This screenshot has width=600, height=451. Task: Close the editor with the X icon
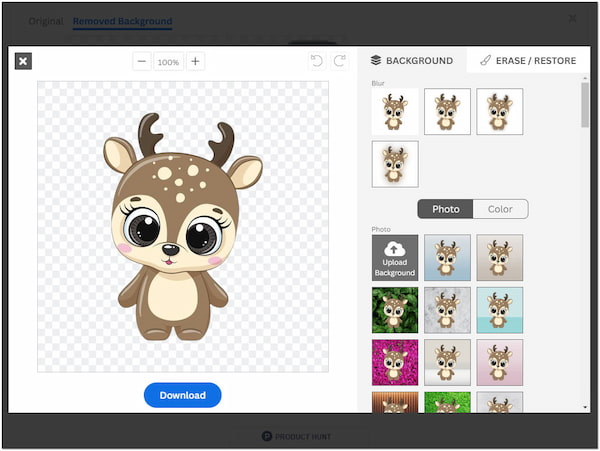click(x=24, y=61)
